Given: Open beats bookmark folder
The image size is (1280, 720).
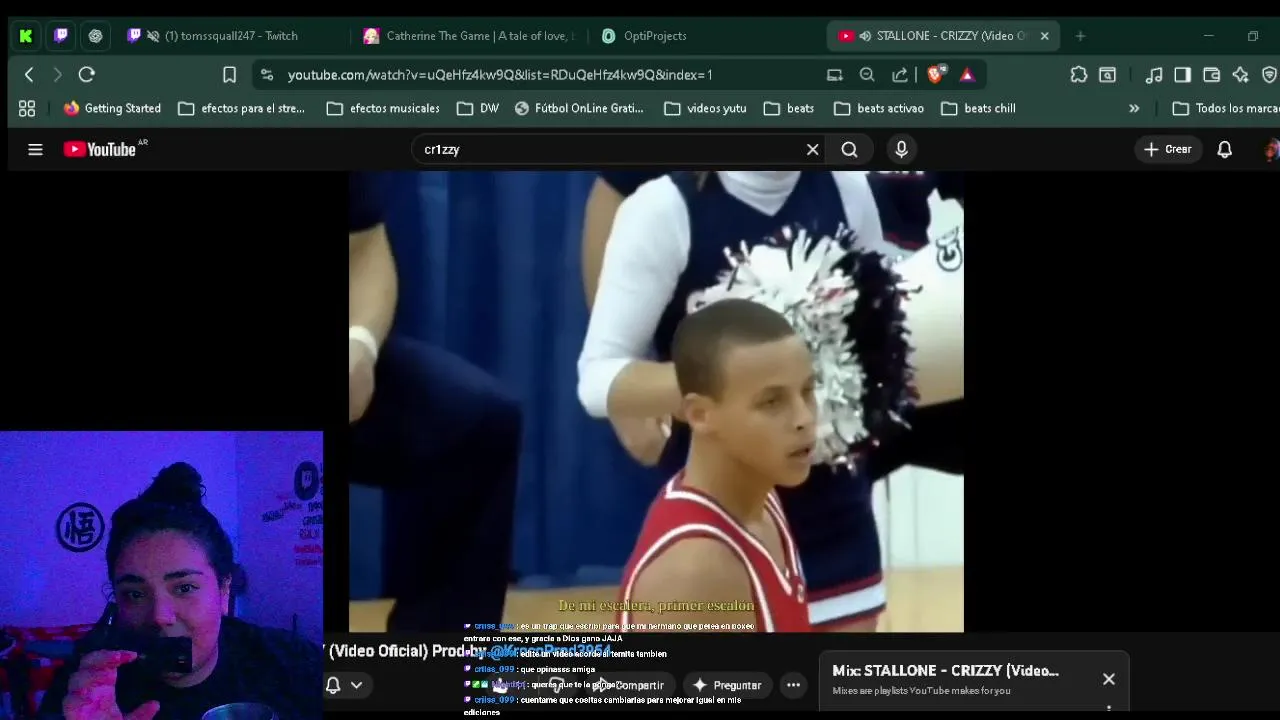Looking at the screenshot, I should click(x=788, y=108).
